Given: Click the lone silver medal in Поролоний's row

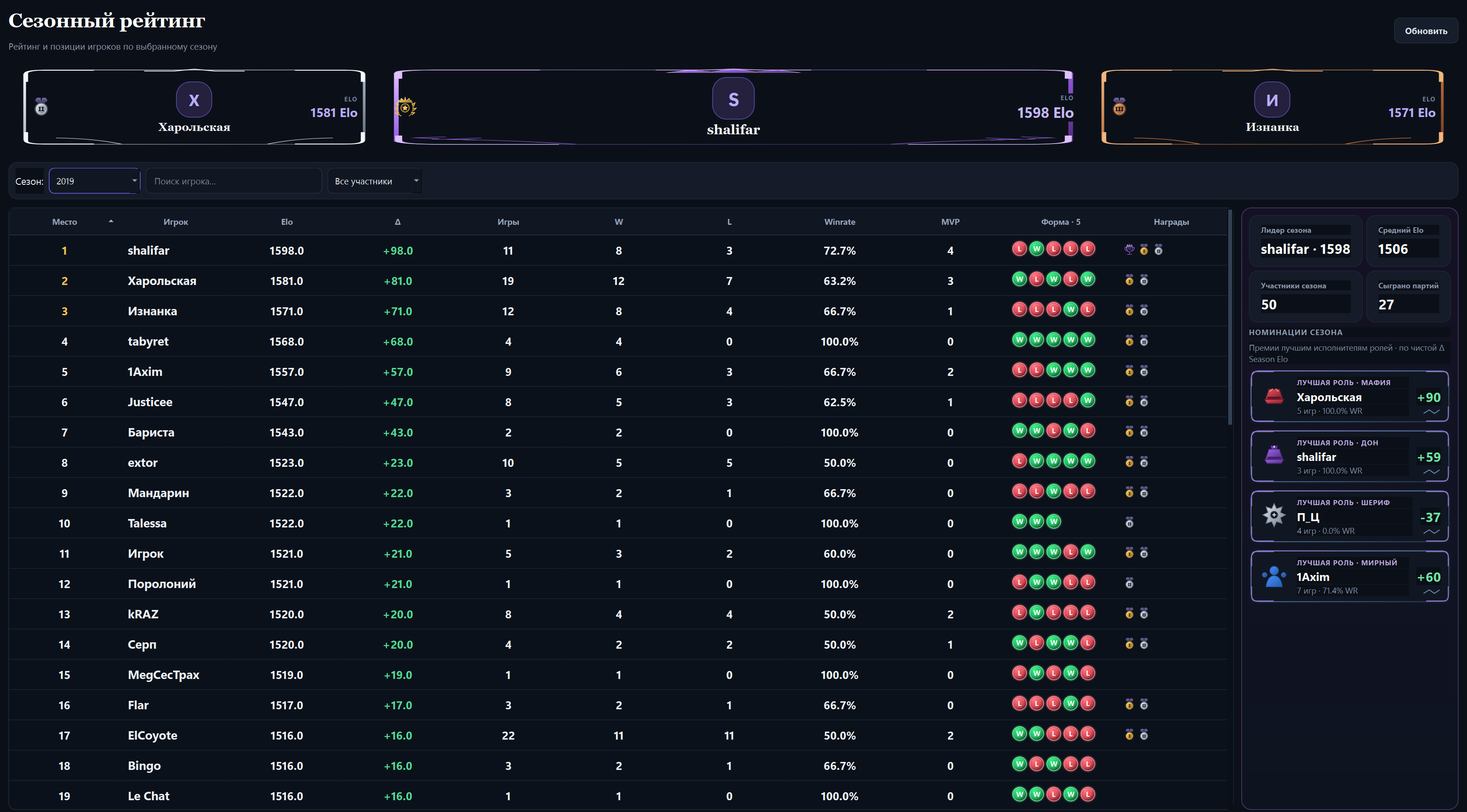Looking at the screenshot, I should click(x=1129, y=583).
